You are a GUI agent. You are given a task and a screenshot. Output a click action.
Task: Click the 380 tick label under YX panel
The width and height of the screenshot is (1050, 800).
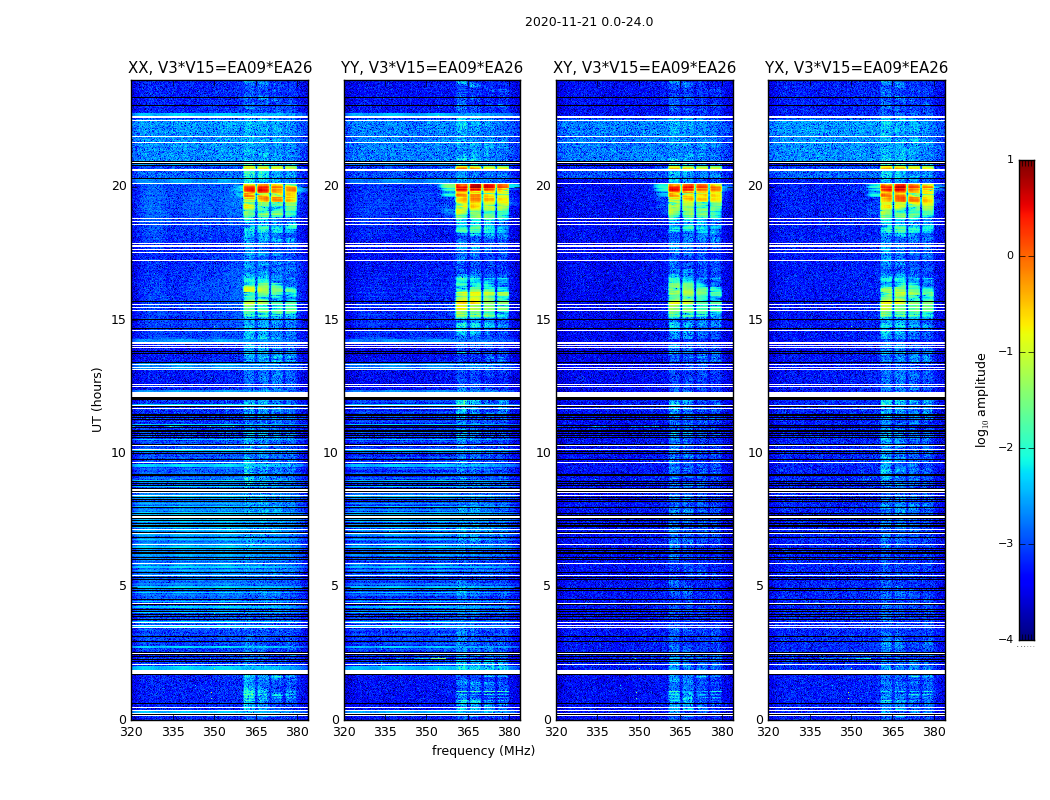[x=934, y=732]
